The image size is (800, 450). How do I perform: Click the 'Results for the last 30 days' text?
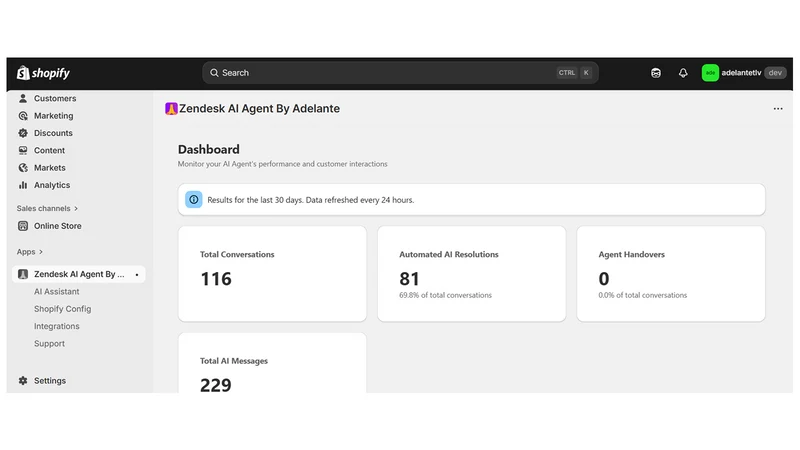tap(311, 200)
